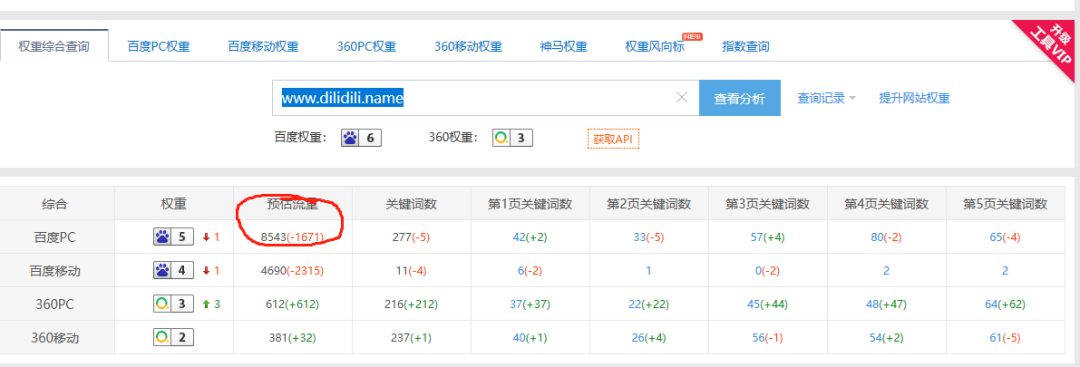Open the 45(+44) link in 360PC row
Viewport: 1080px width, 367px height.
tap(767, 304)
